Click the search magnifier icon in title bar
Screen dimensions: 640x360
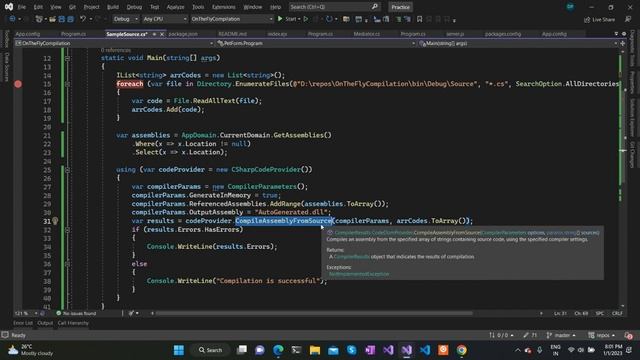pos(375,7)
